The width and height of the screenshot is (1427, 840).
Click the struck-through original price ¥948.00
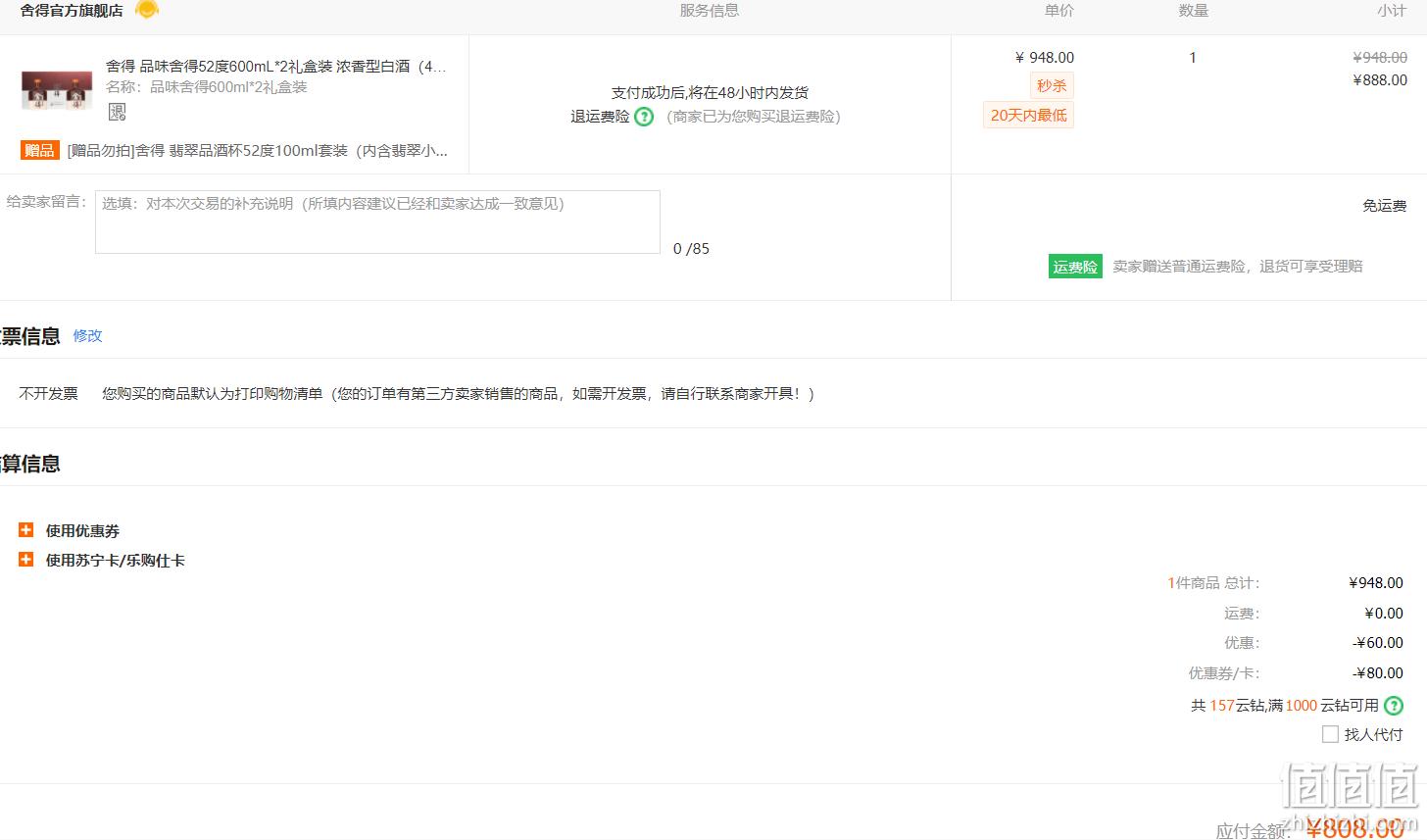click(1380, 58)
